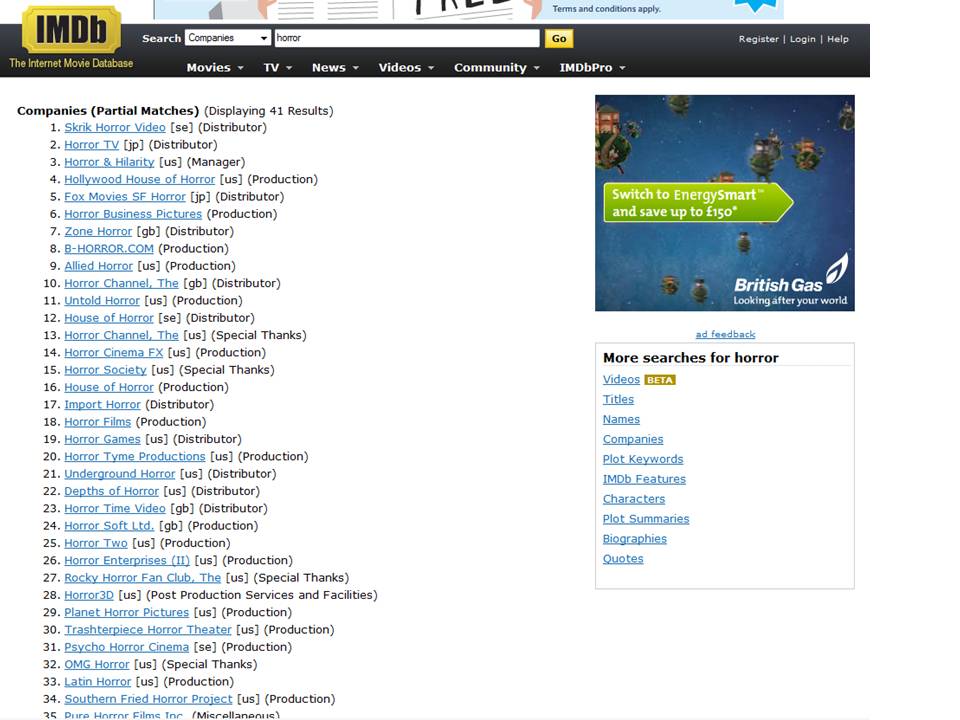Open the Horror TV company link

92,144
